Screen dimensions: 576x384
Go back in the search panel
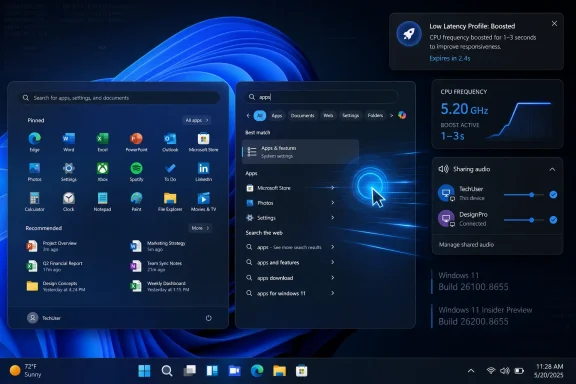click(248, 115)
